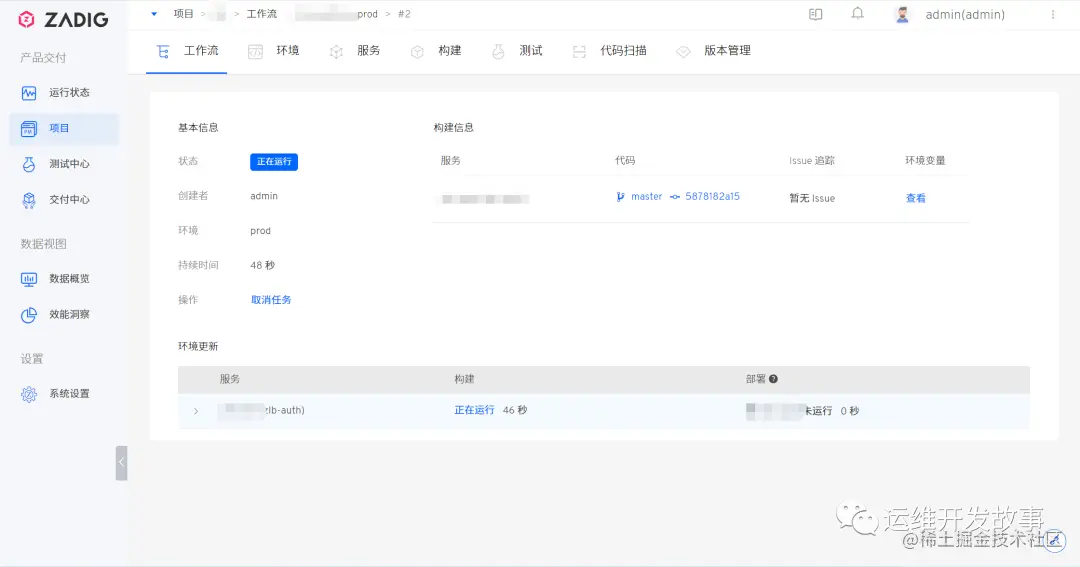
Task: Click the branch icon beside master
Action: point(621,197)
